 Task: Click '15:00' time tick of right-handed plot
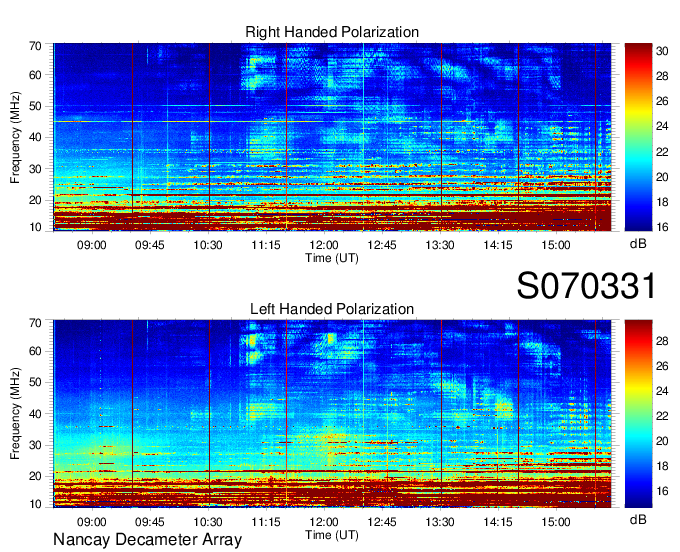click(x=556, y=245)
